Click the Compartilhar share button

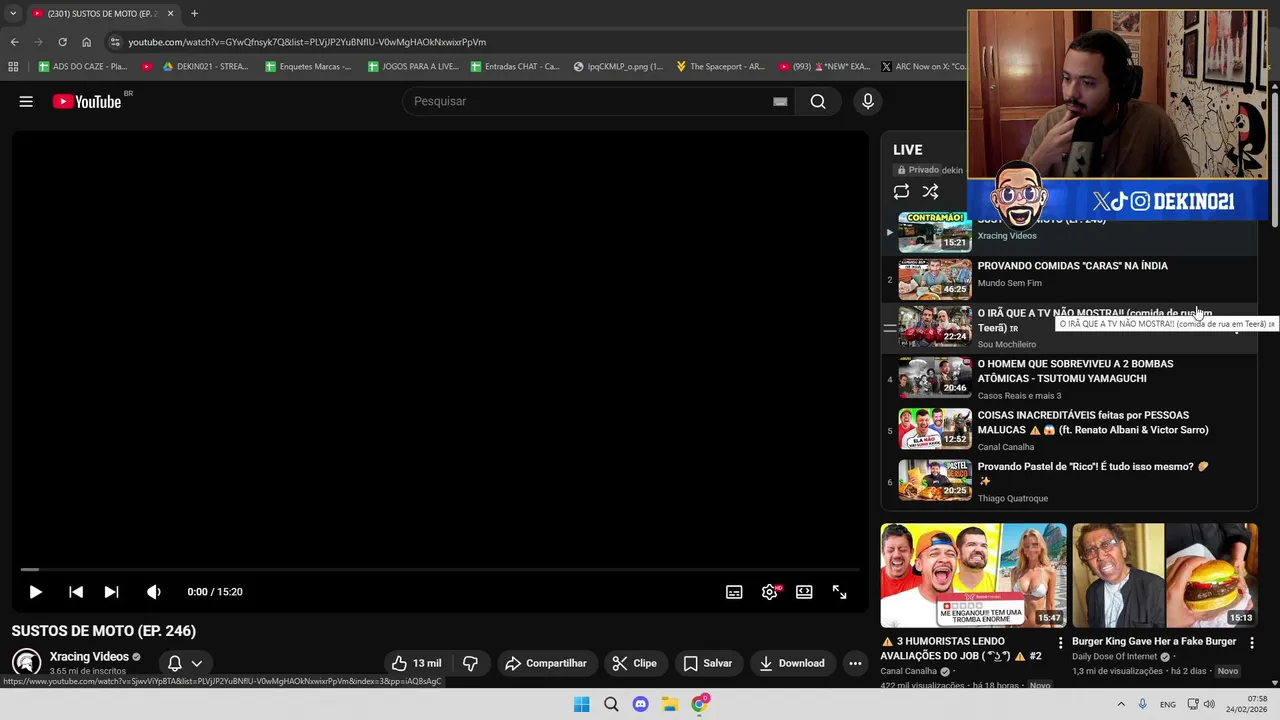pos(546,663)
